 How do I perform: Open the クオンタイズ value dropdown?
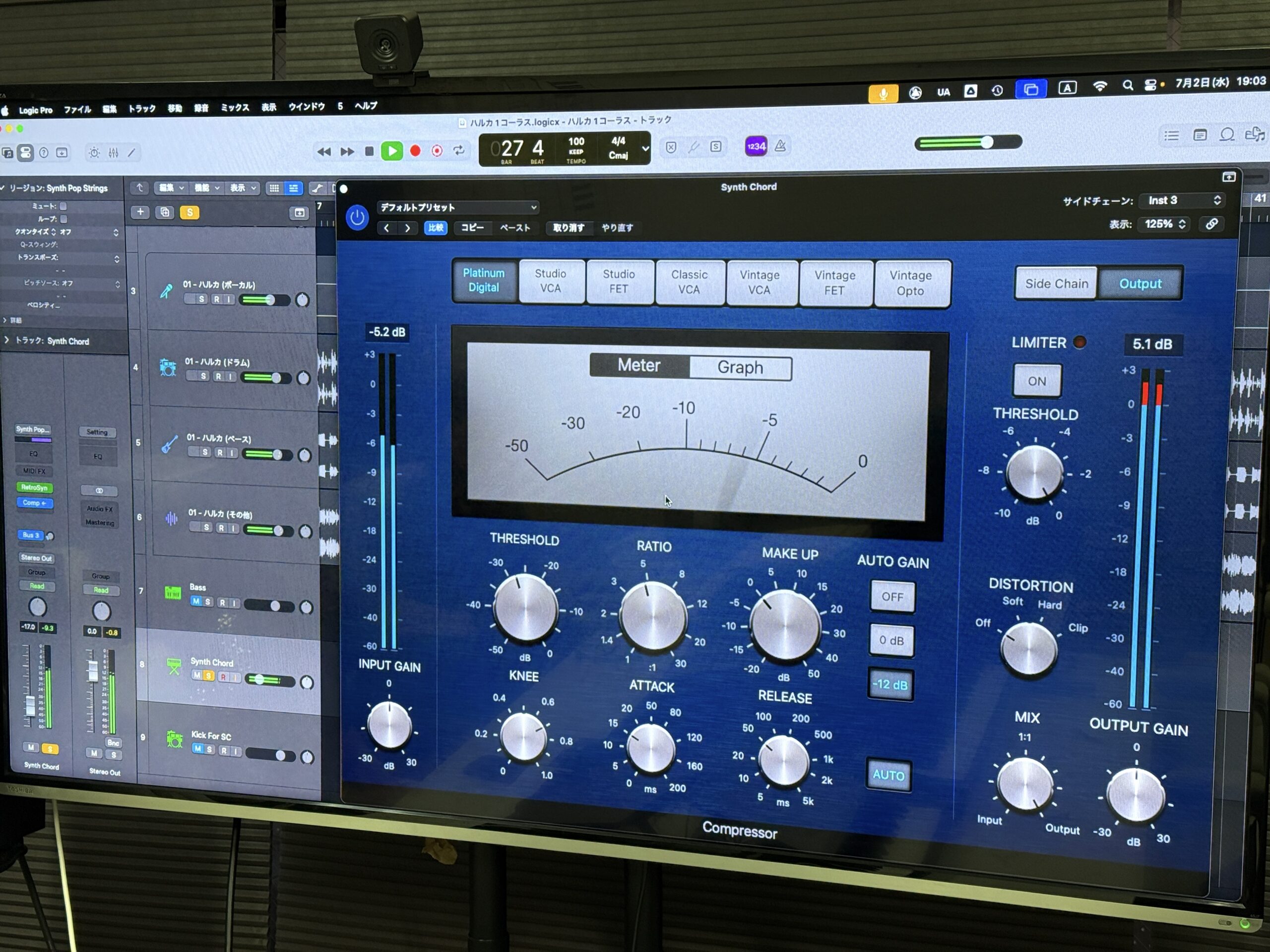pyautogui.click(x=90, y=232)
